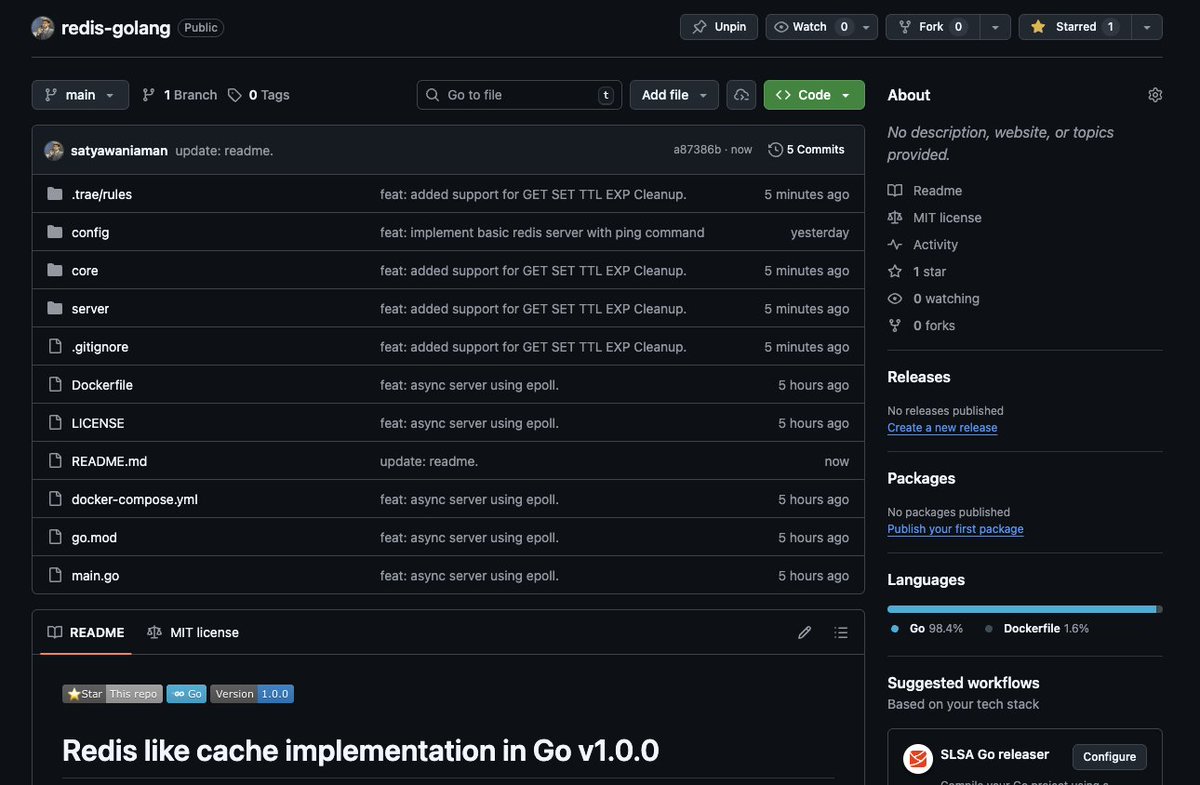Unstar the repository with Starred button
The width and height of the screenshot is (1200, 785).
1074,27
